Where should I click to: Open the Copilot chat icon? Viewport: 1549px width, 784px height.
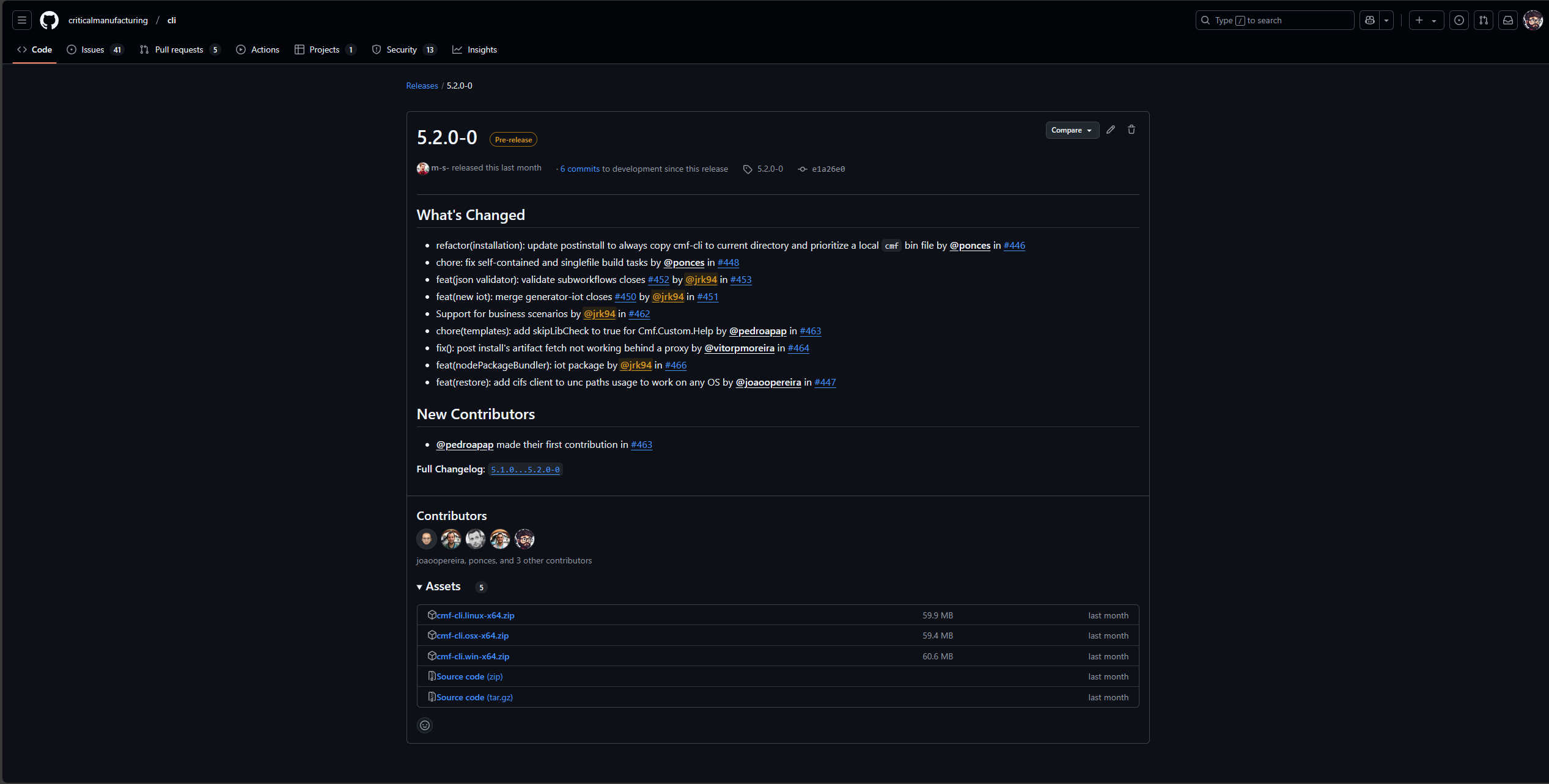tap(1369, 20)
